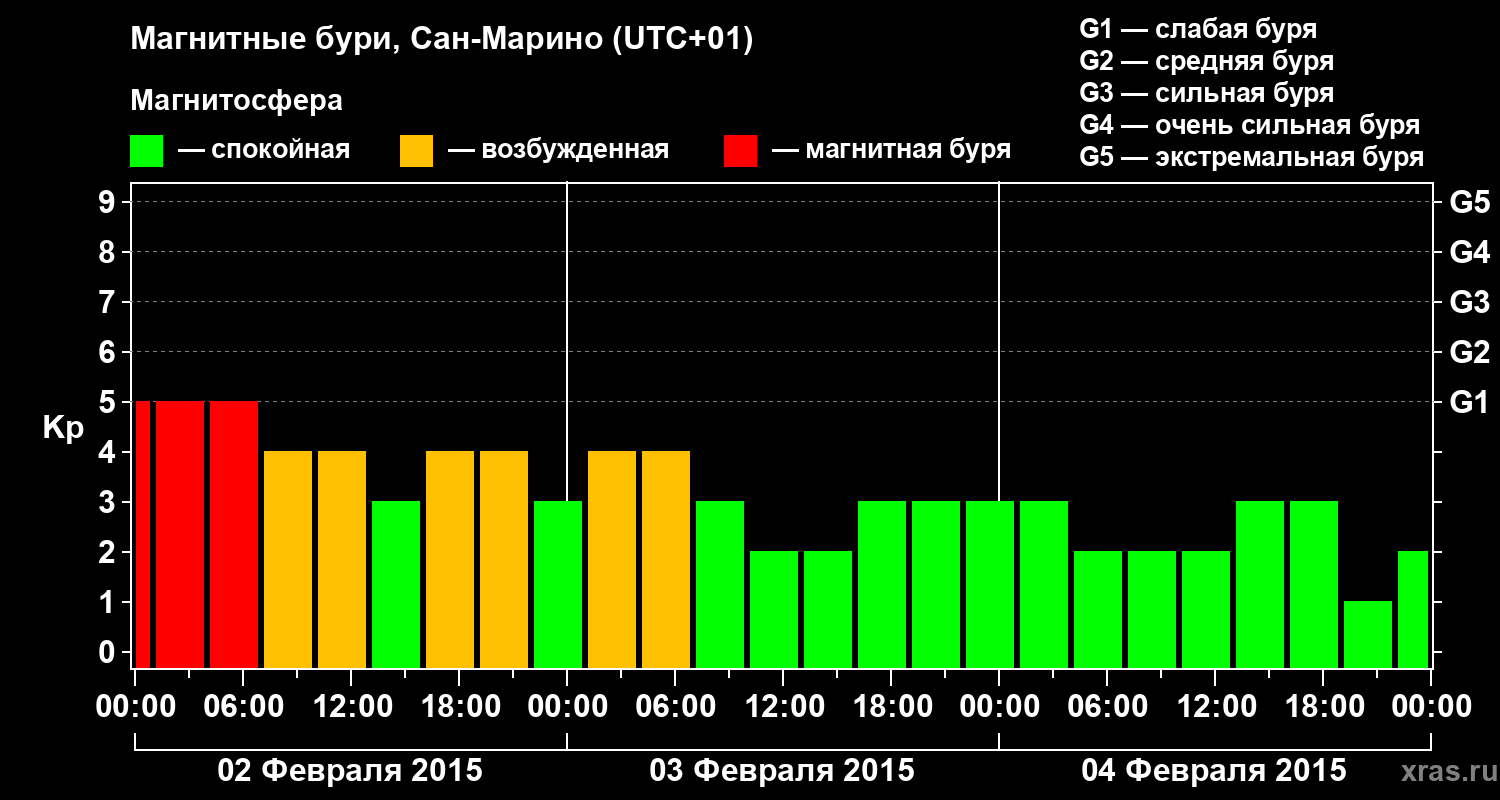1500x800 pixels.
Task: Click the '— спокойная' legend label
Action: pyautogui.click(x=264, y=151)
